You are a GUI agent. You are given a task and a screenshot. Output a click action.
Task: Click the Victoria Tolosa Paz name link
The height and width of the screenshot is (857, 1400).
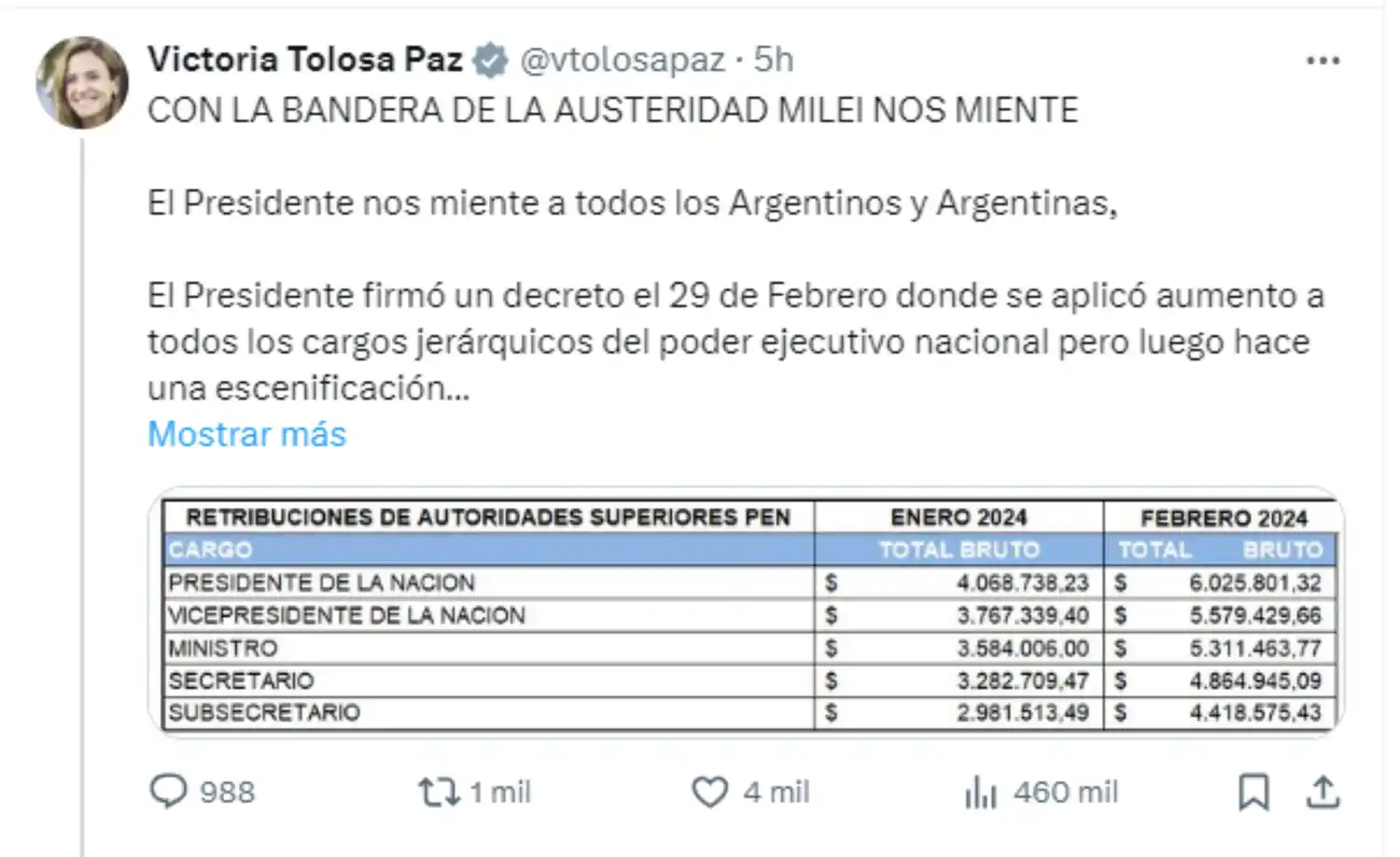(x=305, y=58)
